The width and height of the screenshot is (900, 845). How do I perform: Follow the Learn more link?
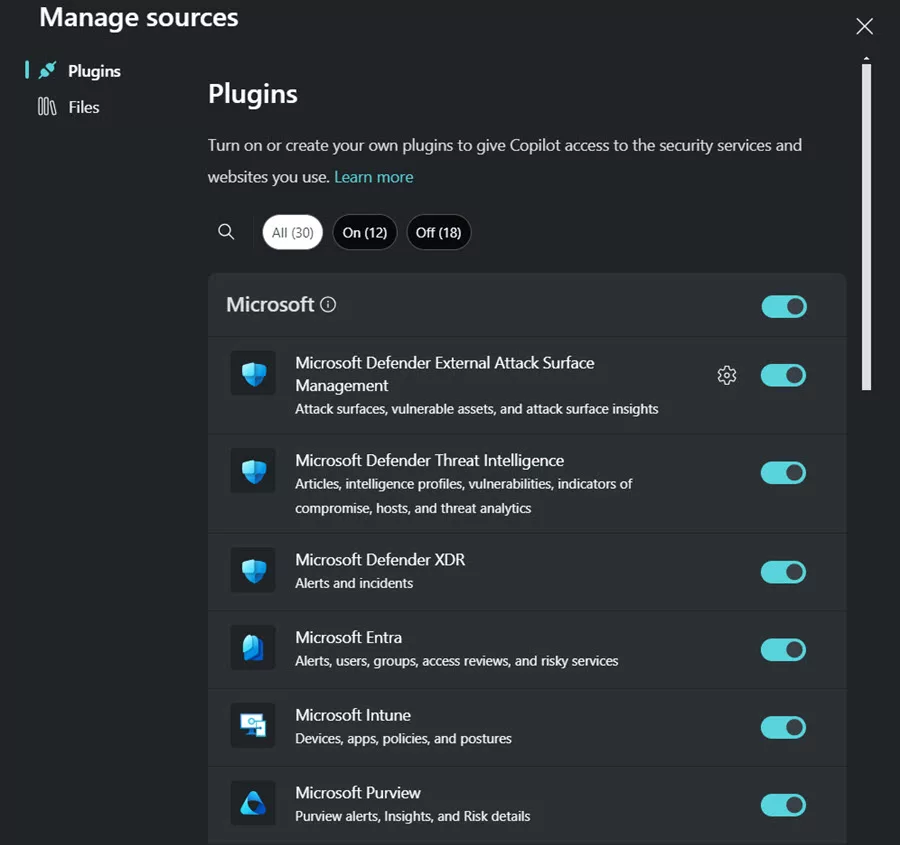click(374, 177)
